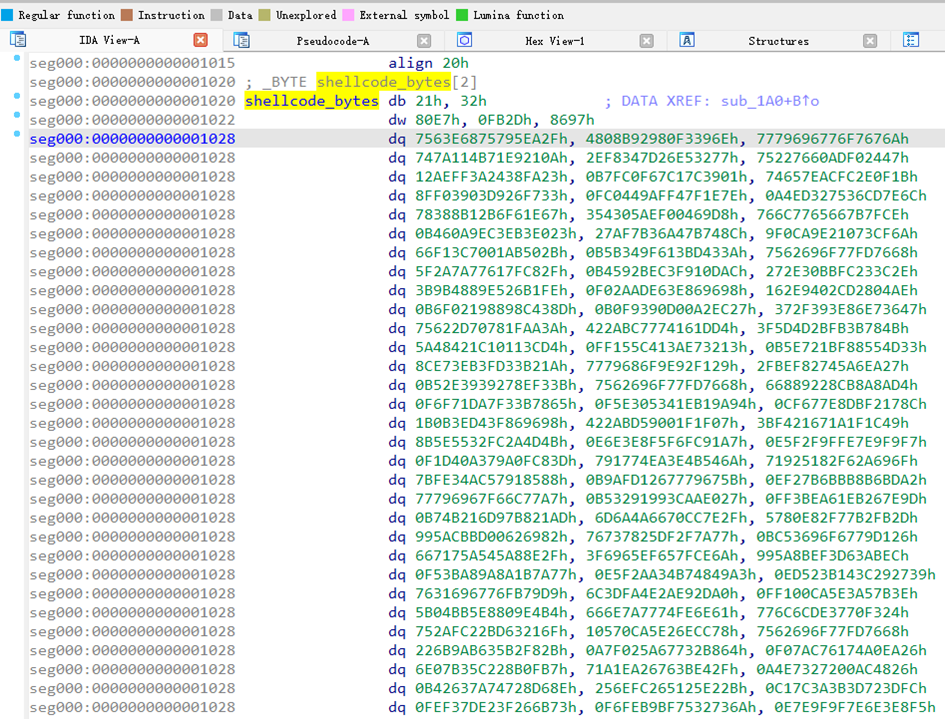Switch to the Structures tab

[779, 40]
